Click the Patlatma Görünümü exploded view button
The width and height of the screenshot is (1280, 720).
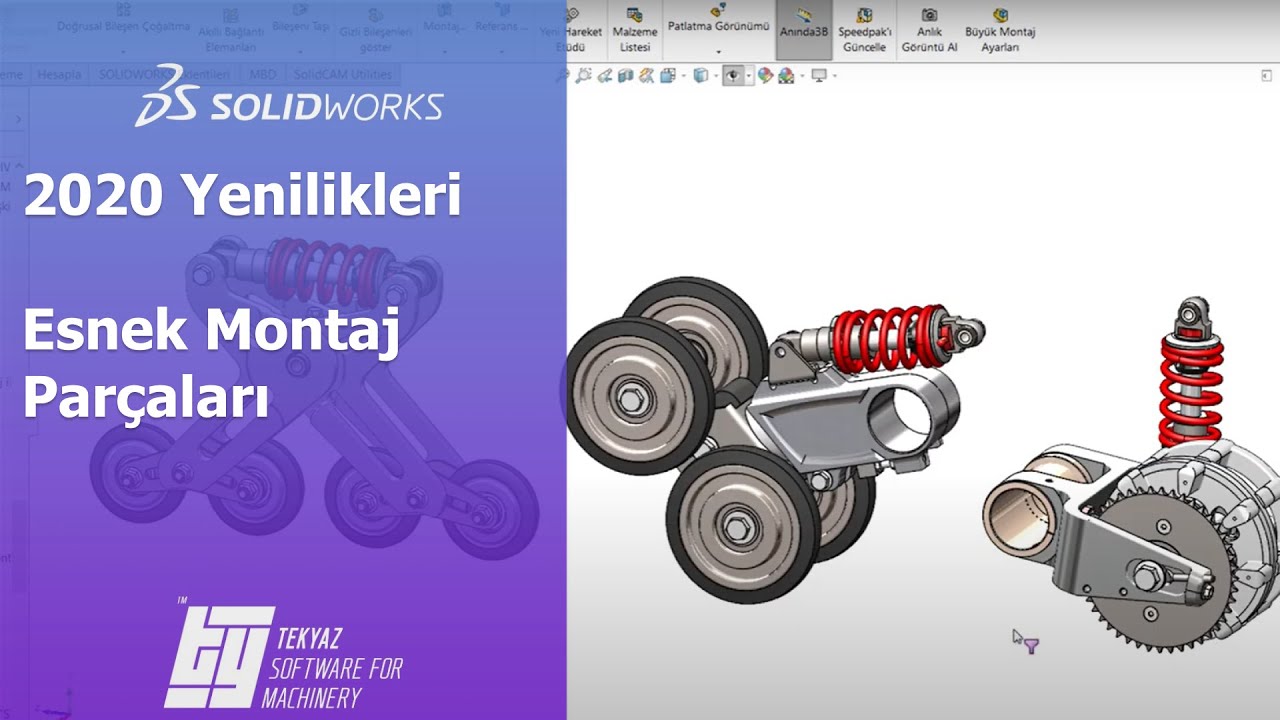718,20
